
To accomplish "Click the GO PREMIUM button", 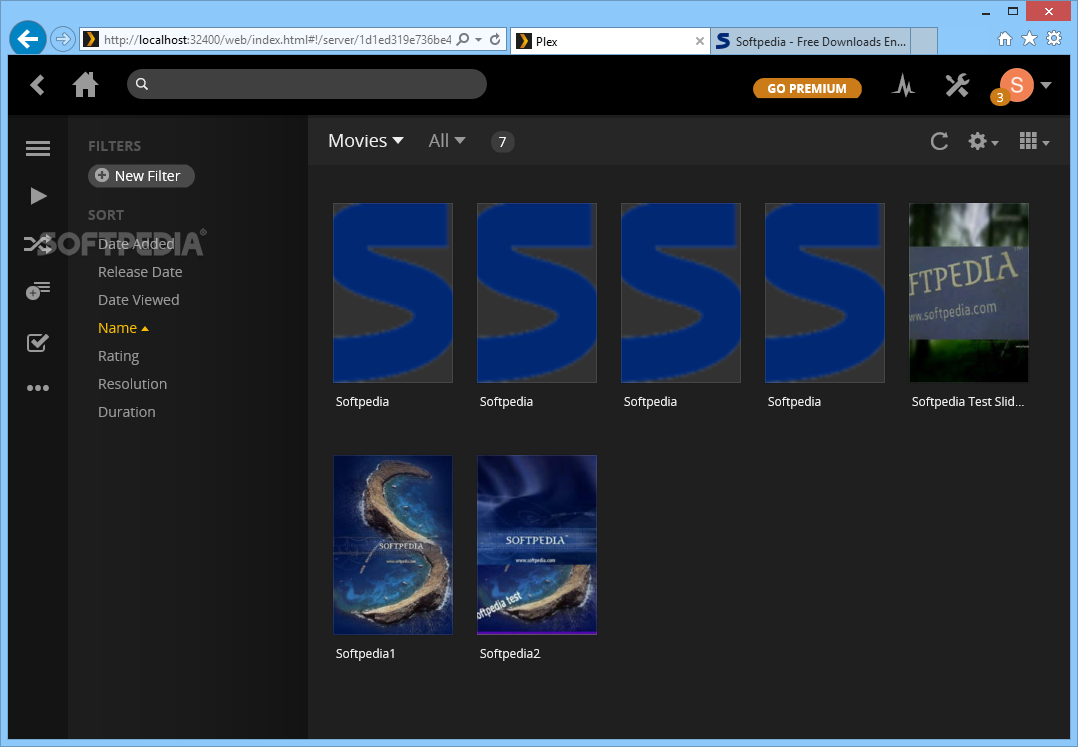I will [x=806, y=88].
